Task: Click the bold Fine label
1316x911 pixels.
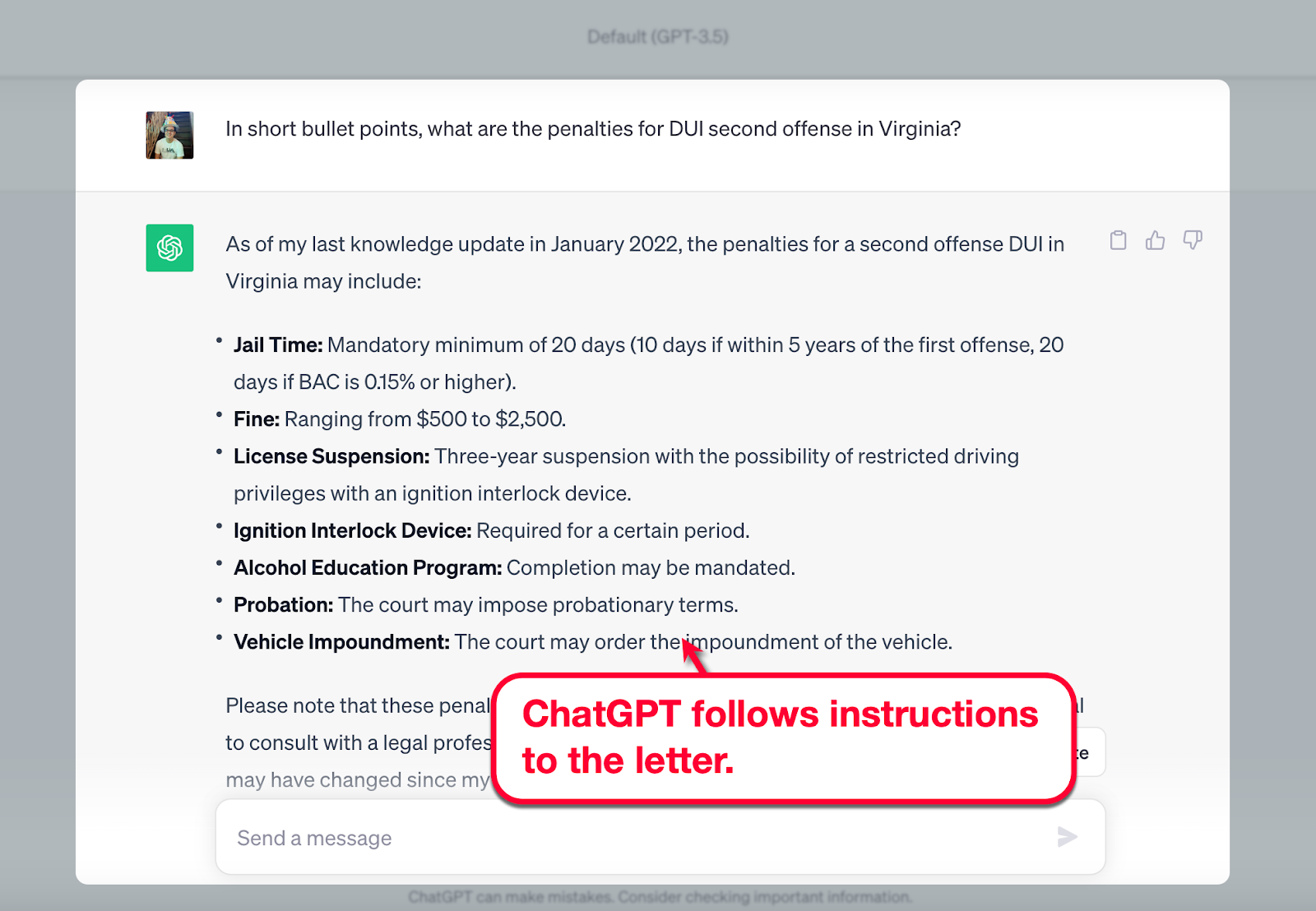Action: coord(257,419)
